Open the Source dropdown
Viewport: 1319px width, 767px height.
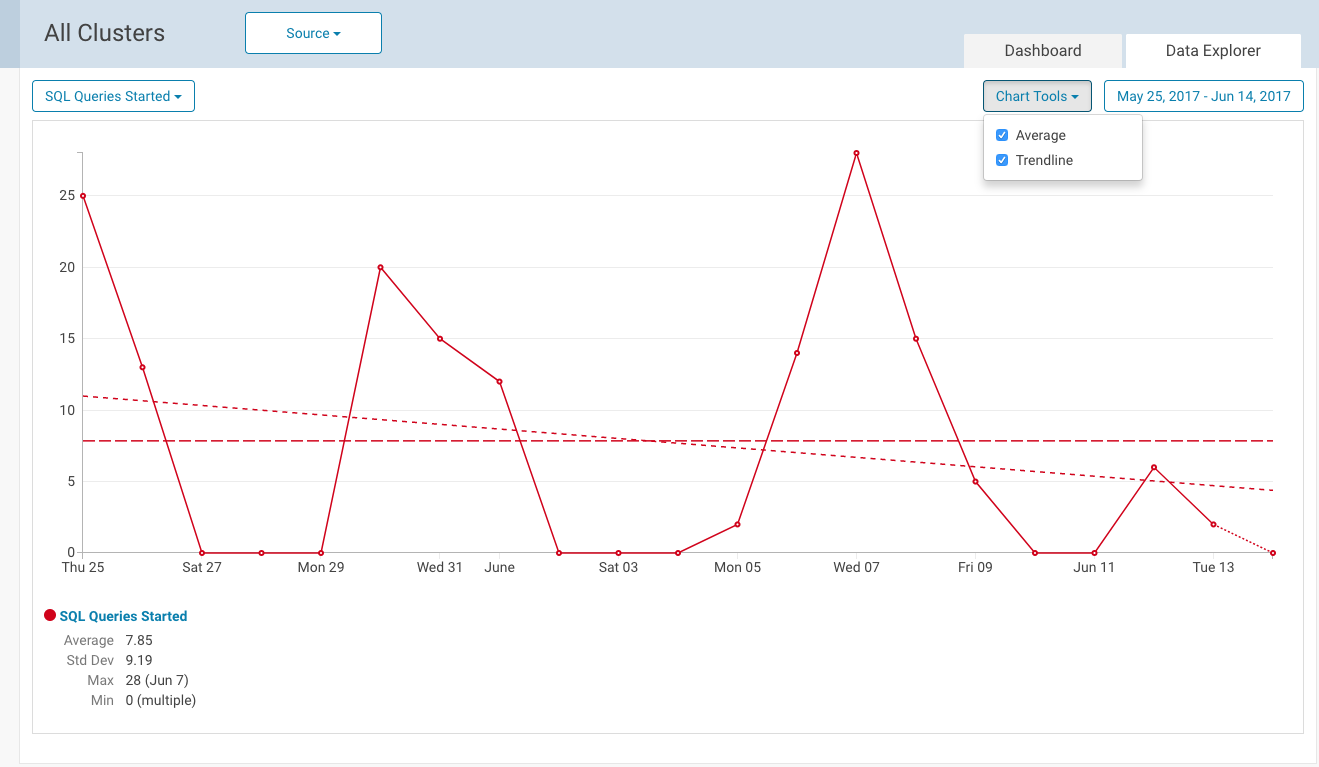(313, 33)
